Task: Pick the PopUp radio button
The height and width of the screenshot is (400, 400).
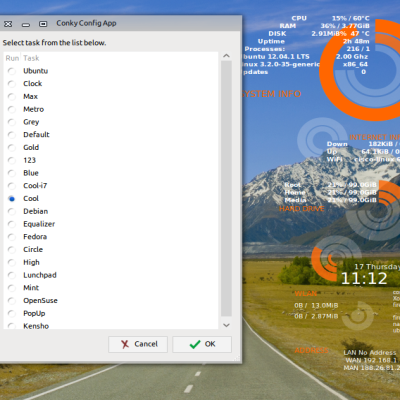Action: pos(12,314)
